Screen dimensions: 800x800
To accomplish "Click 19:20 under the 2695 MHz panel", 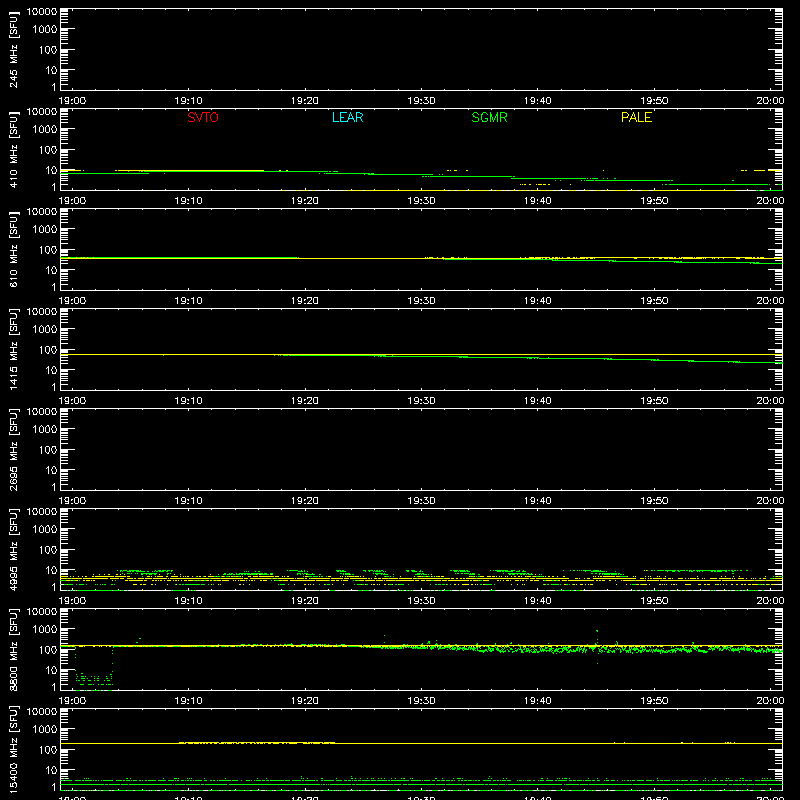I will tap(305, 501).
